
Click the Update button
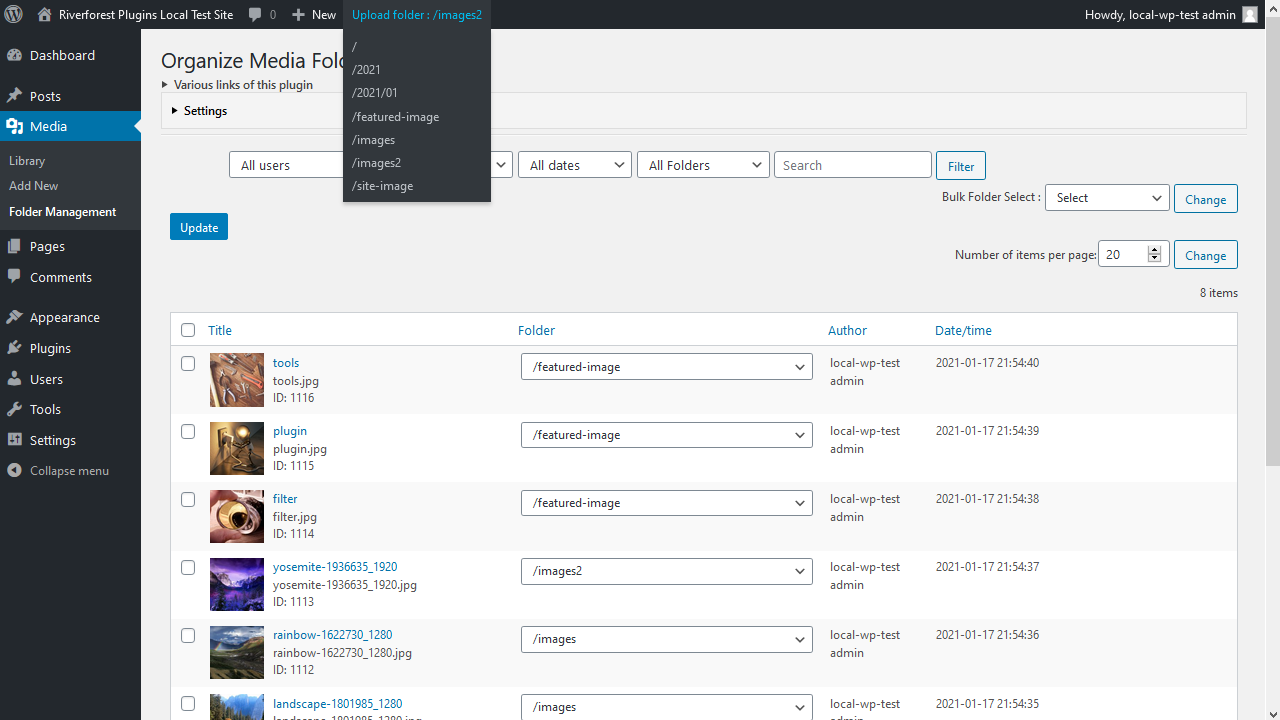(x=199, y=227)
